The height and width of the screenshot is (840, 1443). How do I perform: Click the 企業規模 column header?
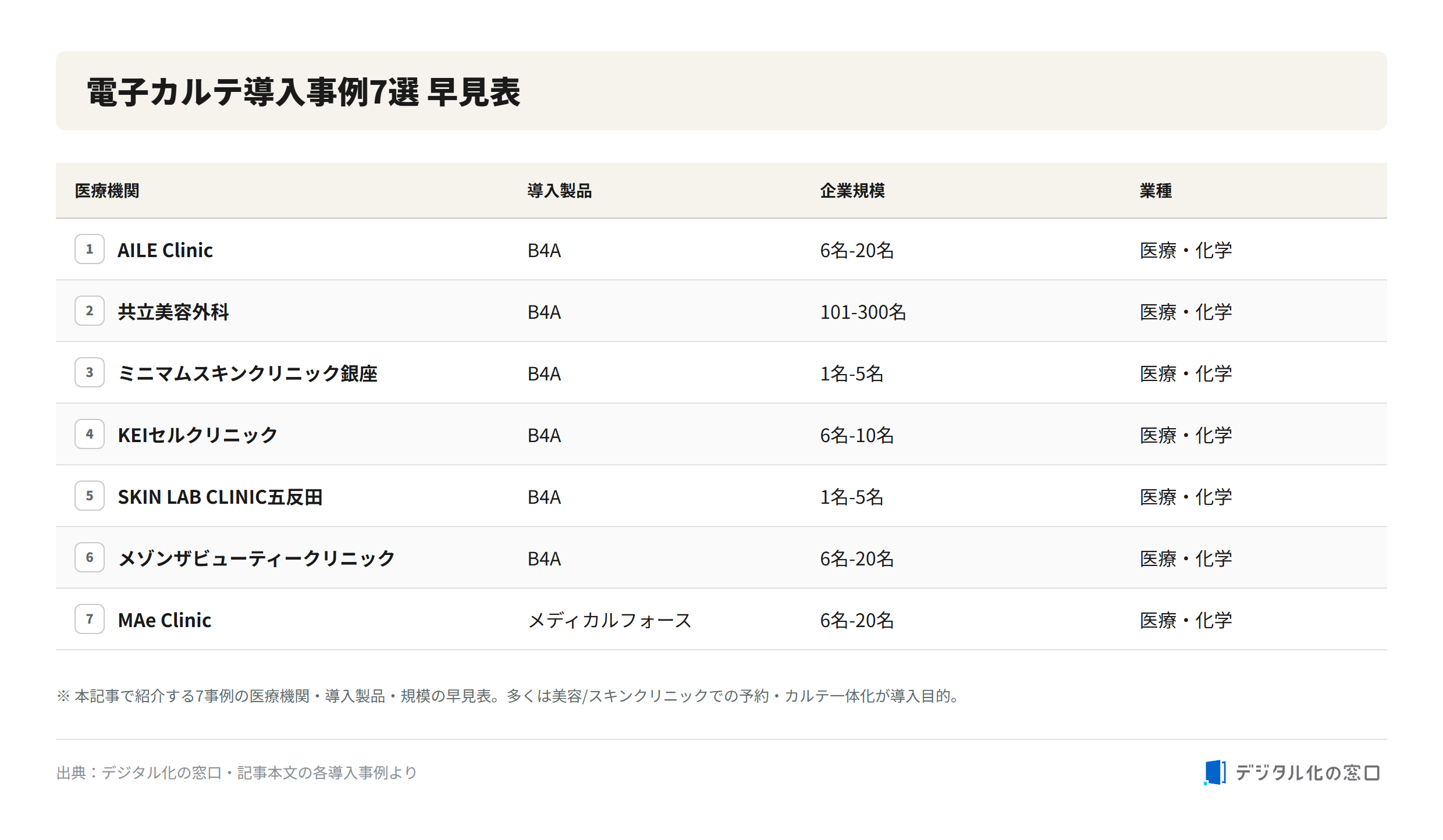[x=852, y=191]
